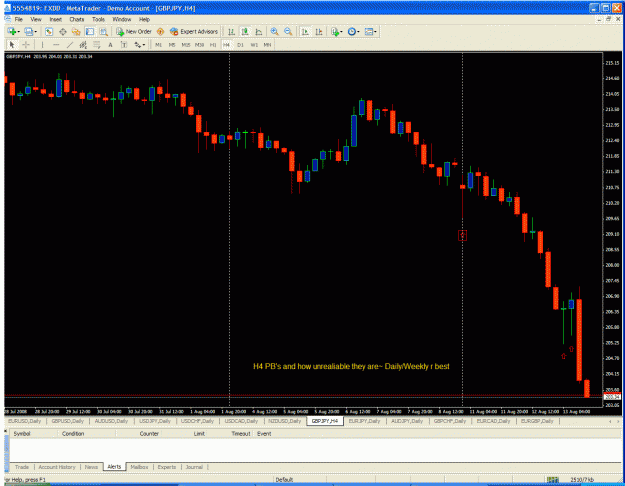
Task: Toggle the Market Watch window icon
Action: tap(49, 31)
